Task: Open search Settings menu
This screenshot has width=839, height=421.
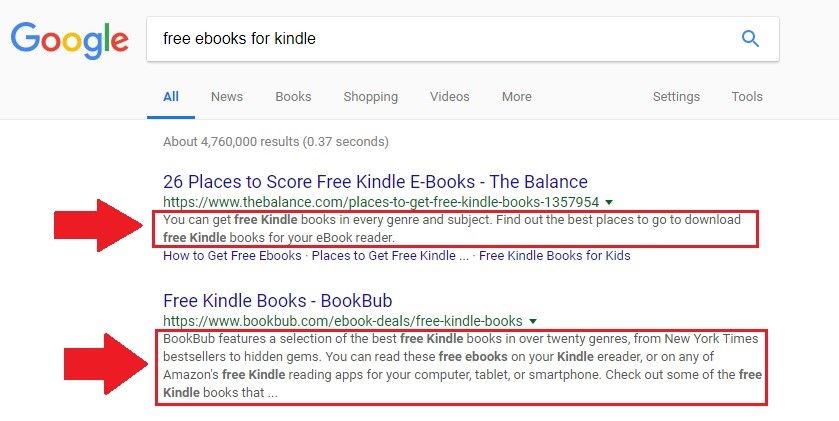Action: [x=676, y=97]
